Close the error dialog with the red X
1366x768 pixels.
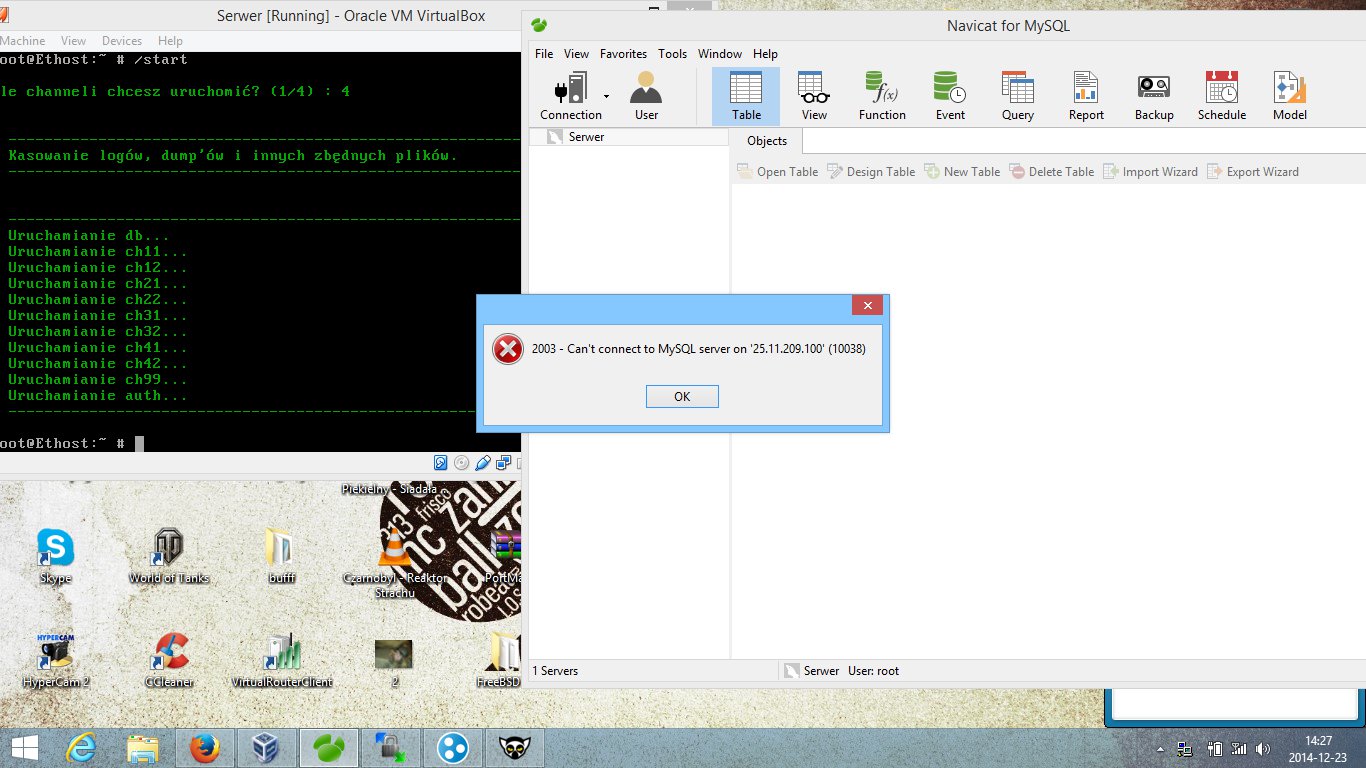click(867, 306)
